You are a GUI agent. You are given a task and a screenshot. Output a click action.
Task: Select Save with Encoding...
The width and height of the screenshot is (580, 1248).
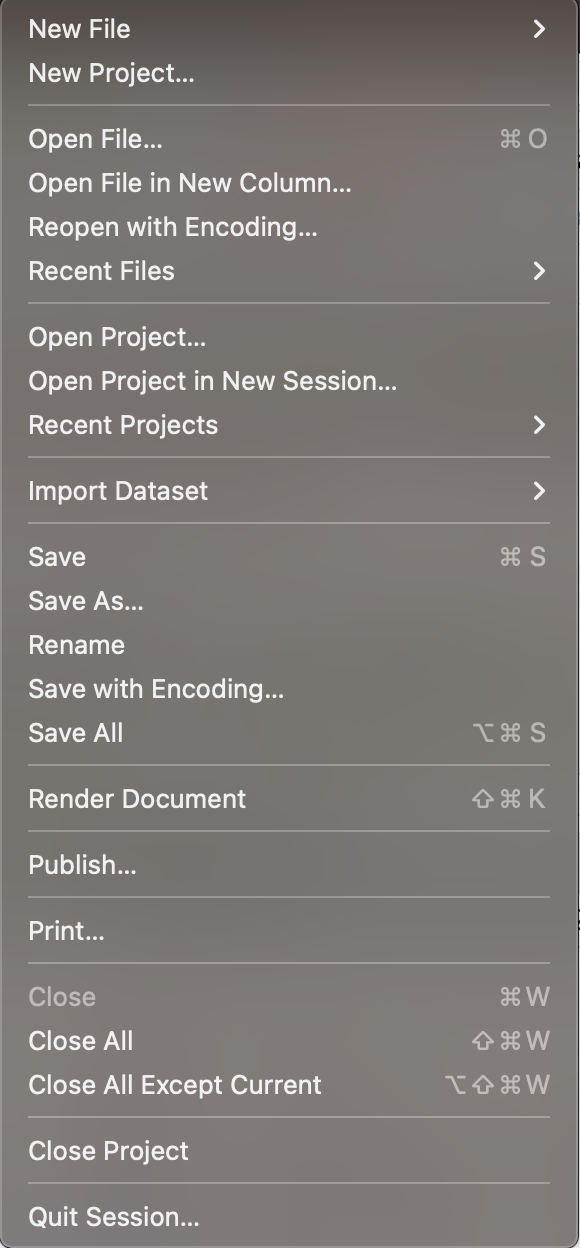click(x=289, y=689)
